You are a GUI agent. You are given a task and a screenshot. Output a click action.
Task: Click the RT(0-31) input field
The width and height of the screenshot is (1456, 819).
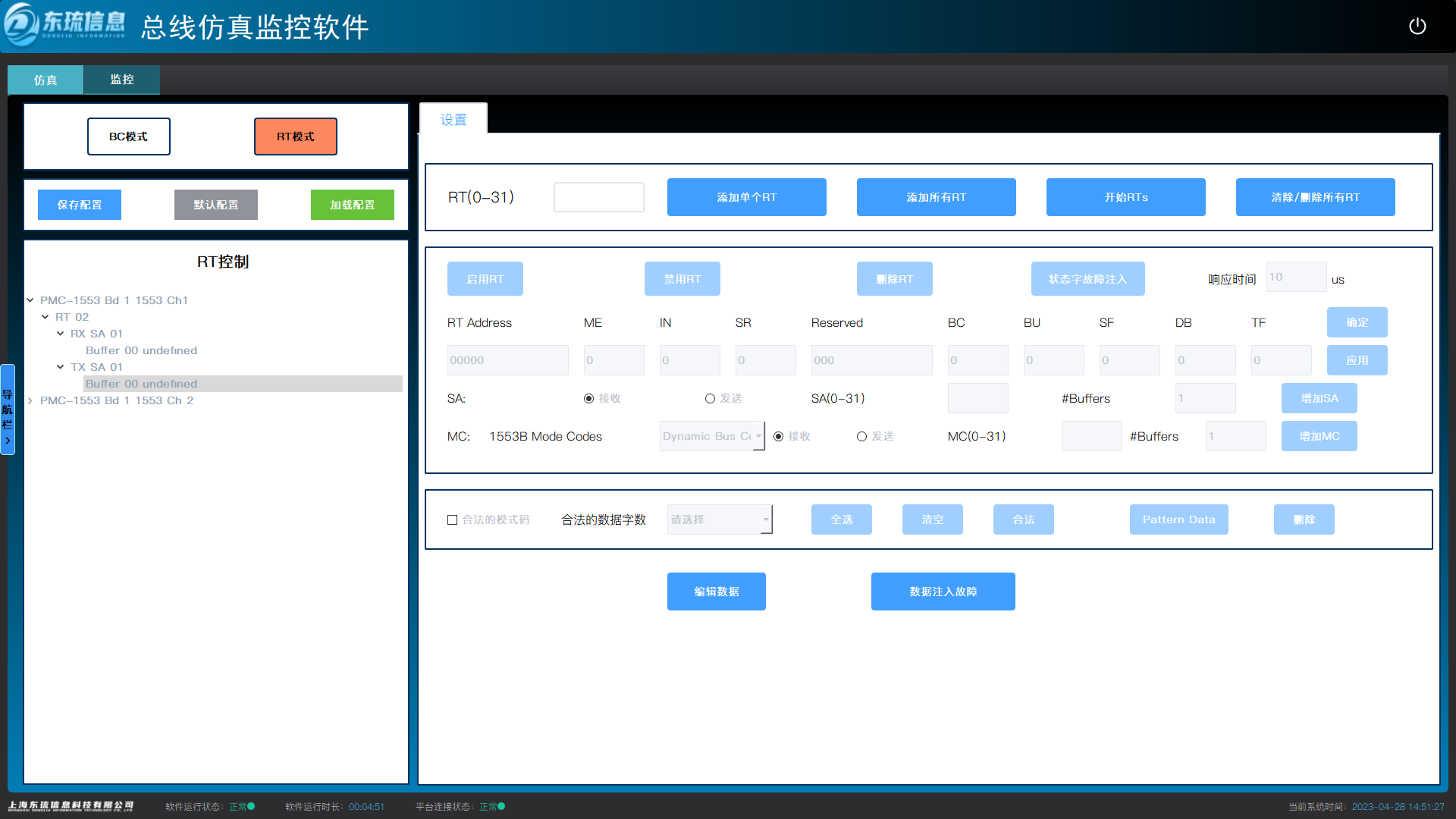point(598,197)
